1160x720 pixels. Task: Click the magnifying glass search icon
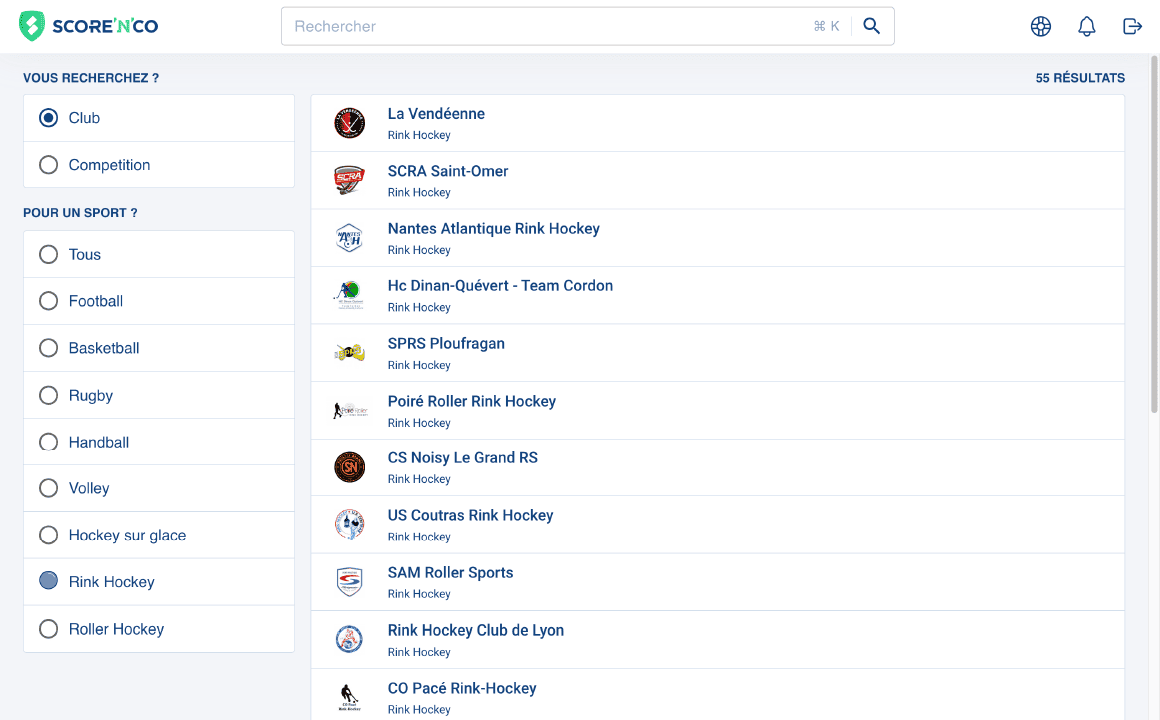point(871,26)
